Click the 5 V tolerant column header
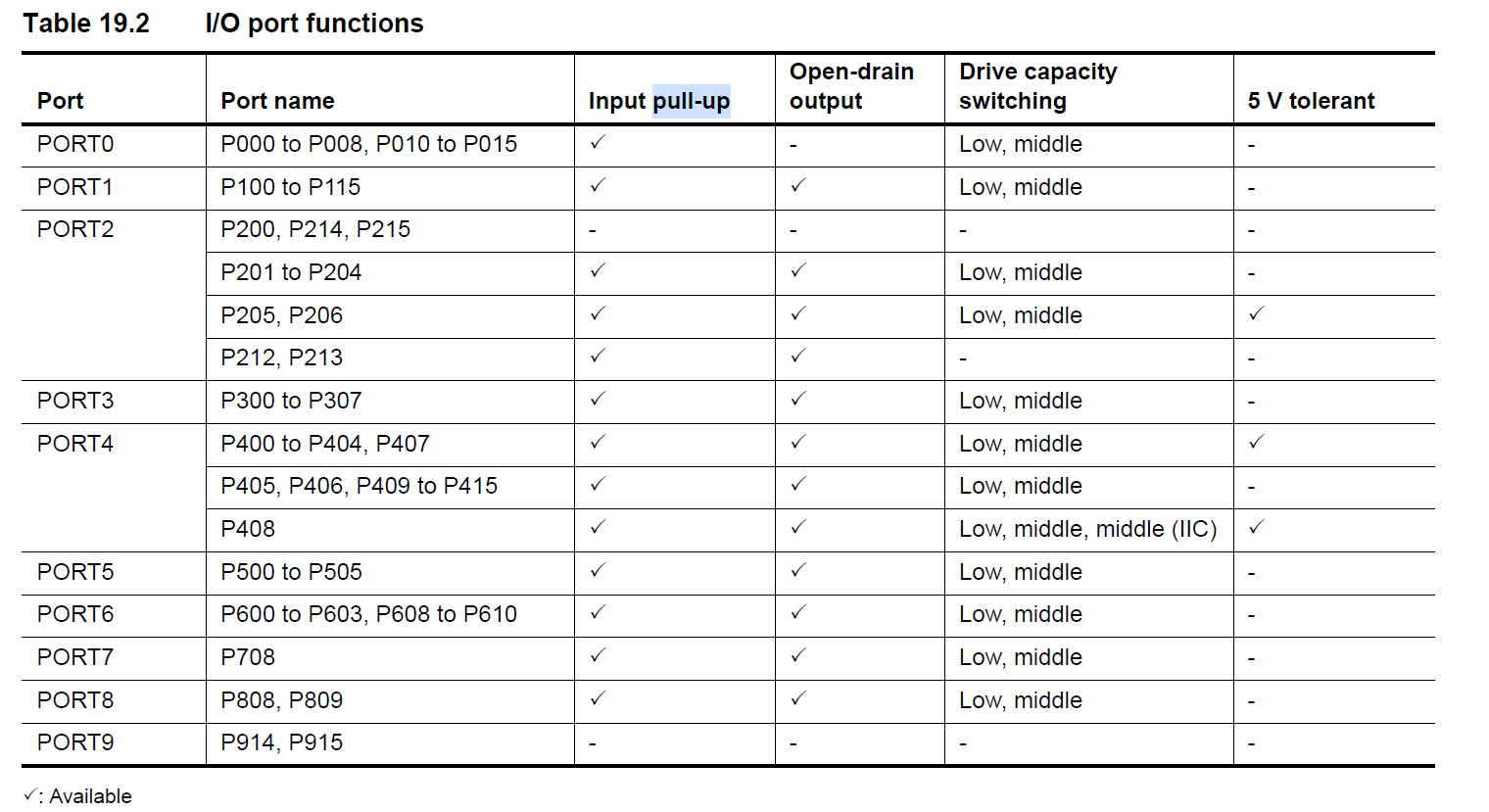1489x812 pixels. click(1311, 101)
